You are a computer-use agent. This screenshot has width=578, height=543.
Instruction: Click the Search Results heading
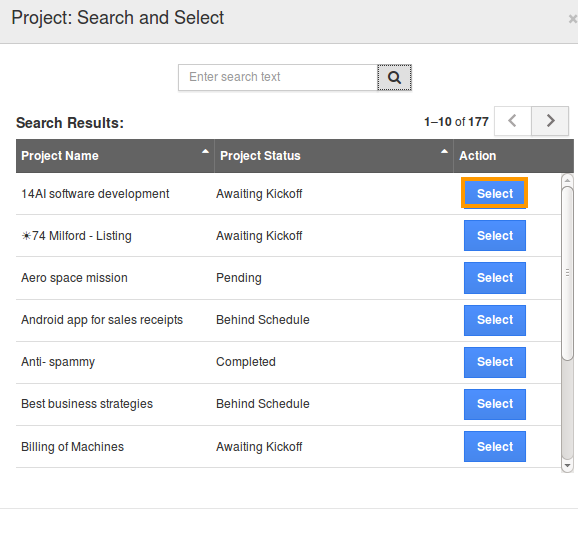coord(70,123)
